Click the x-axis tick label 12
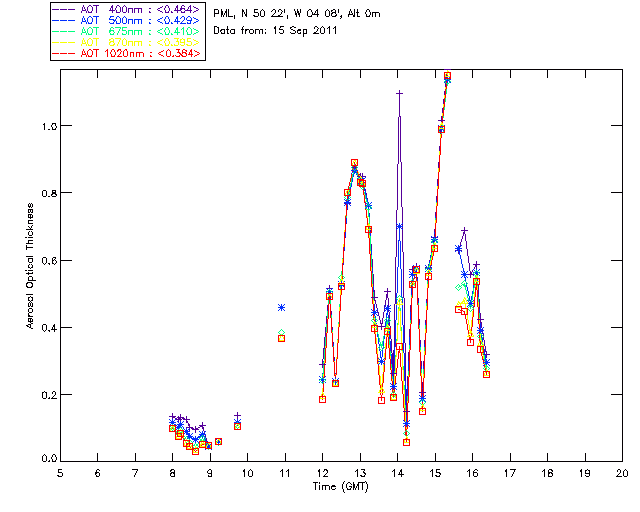 point(322,473)
